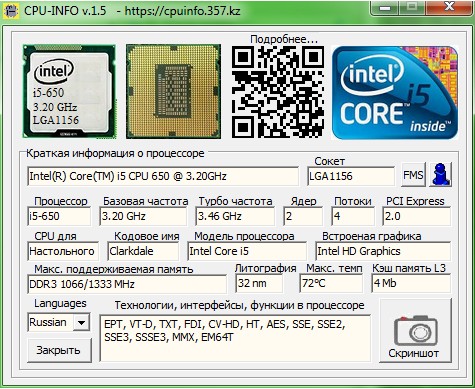Click the QR code image
Viewport: 475px width, 389px height.
278,92
